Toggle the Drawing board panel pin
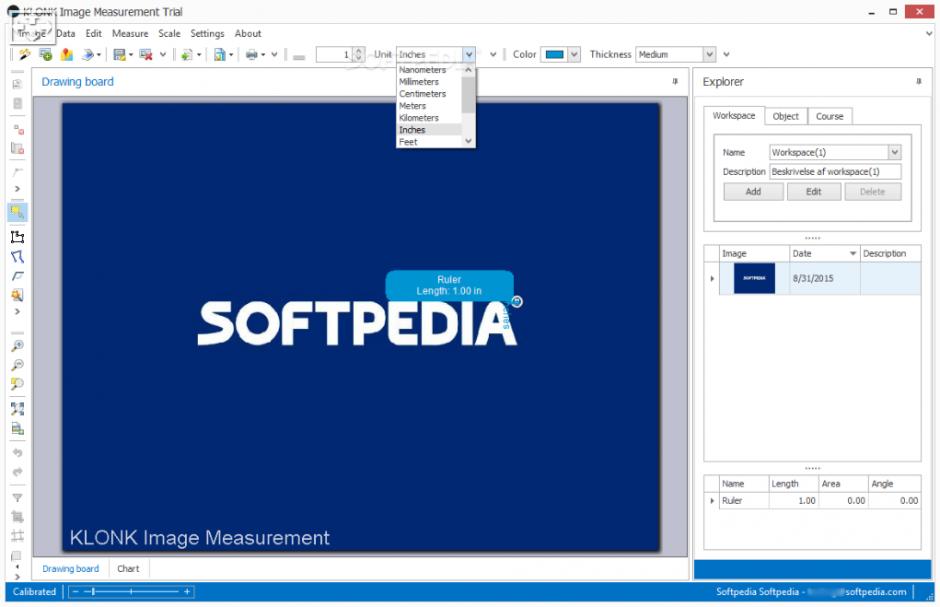Viewport: 940px width, 607px height. click(x=675, y=82)
